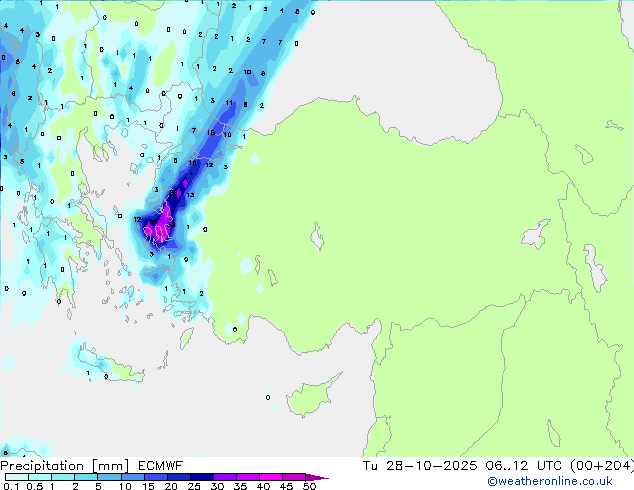Viewport: 634px width, 490px height.
Task: Select the '(00+204)' forecast offset text
Action: click(x=602, y=466)
